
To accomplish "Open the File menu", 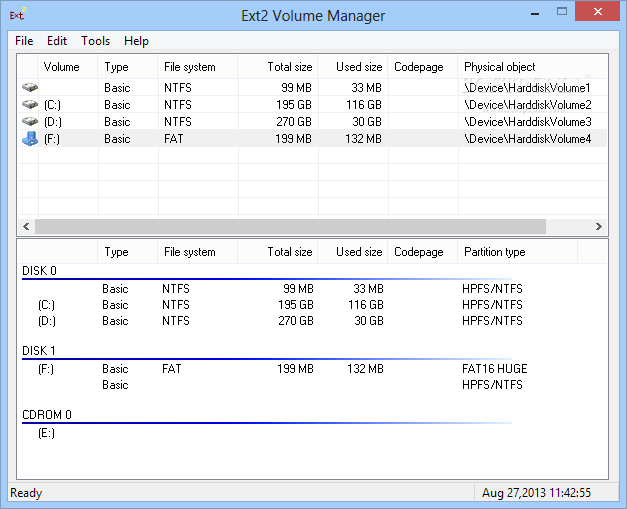I will pyautogui.click(x=24, y=41).
